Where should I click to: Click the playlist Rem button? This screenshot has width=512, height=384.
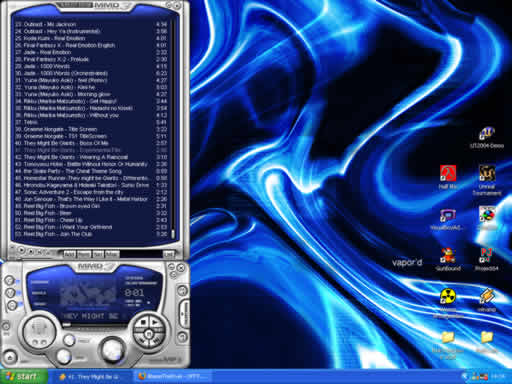[83, 254]
